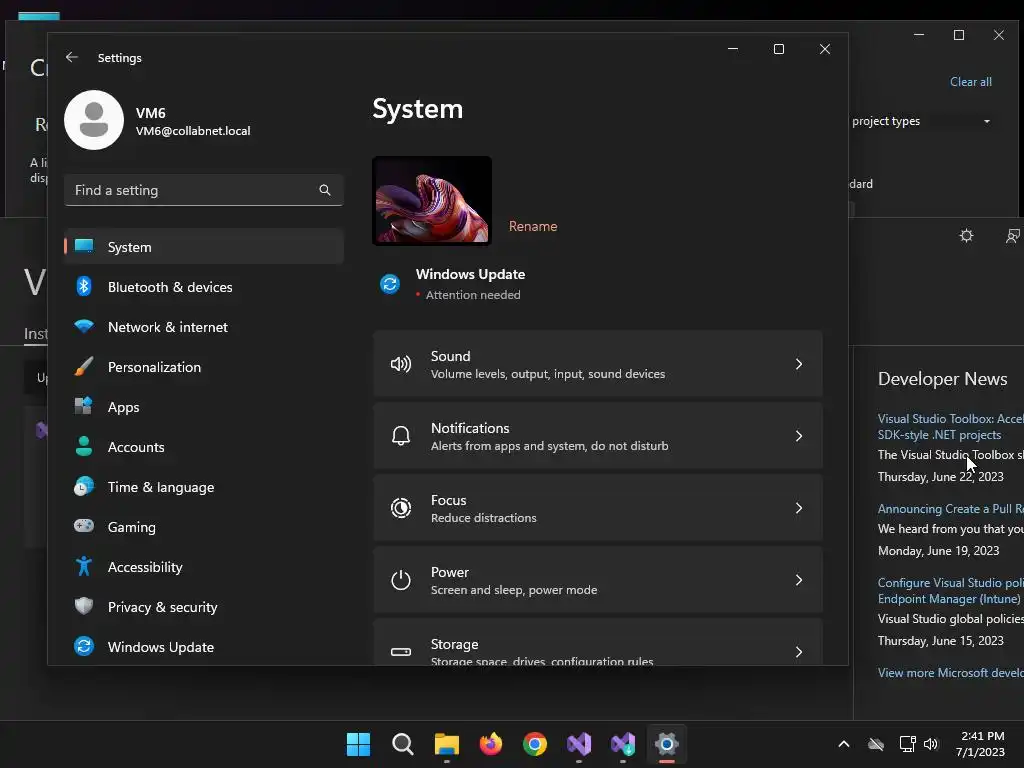This screenshot has height=768, width=1024.
Task: Open taskbar Search
Action: 402,744
